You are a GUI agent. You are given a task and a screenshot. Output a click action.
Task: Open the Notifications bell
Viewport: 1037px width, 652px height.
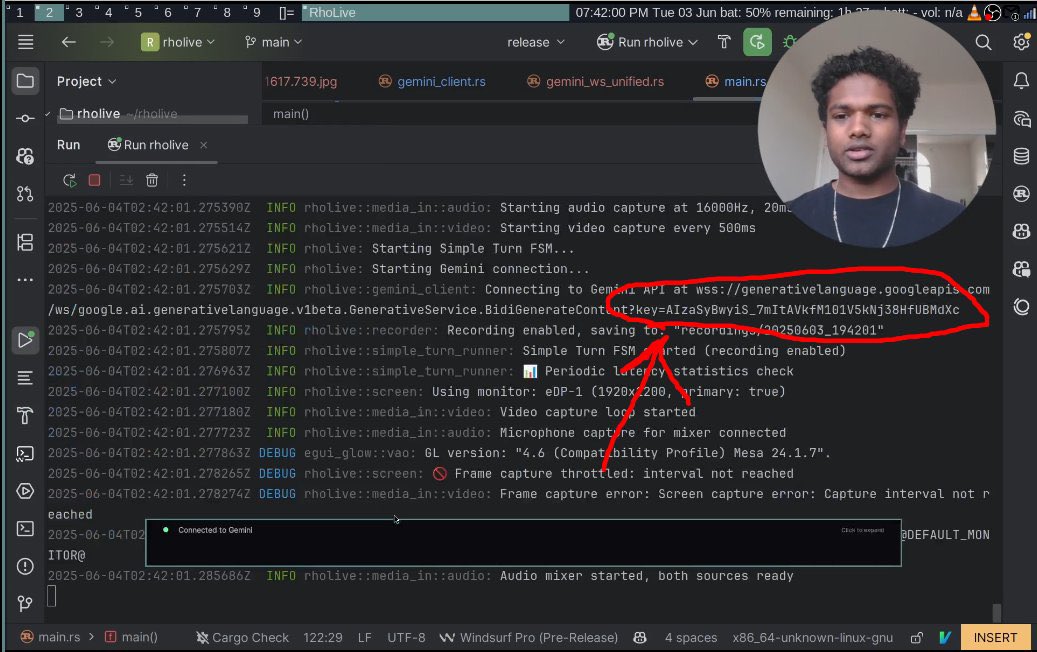coord(1021,81)
